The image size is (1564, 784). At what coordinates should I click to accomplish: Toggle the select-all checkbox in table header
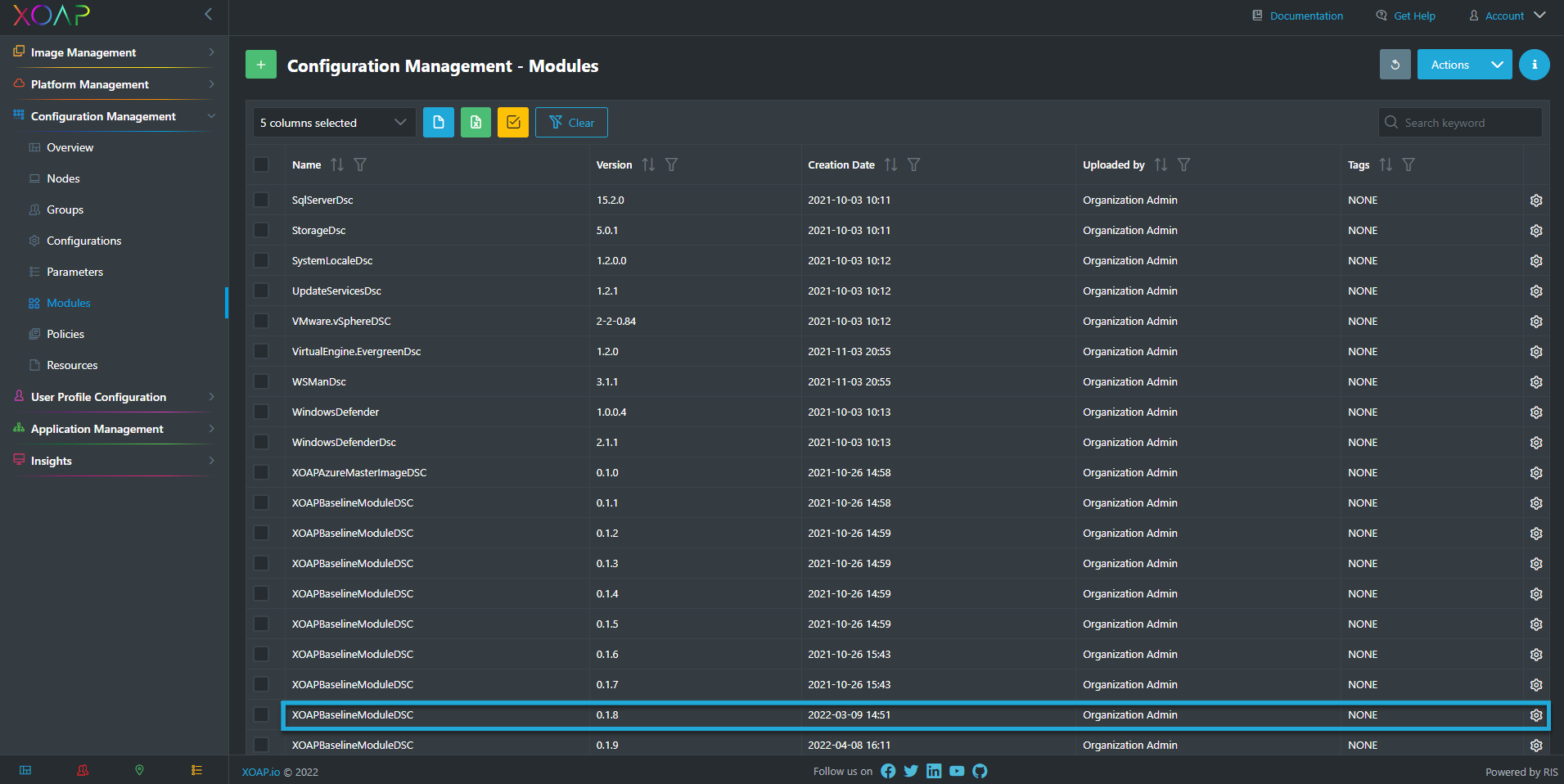click(x=261, y=165)
